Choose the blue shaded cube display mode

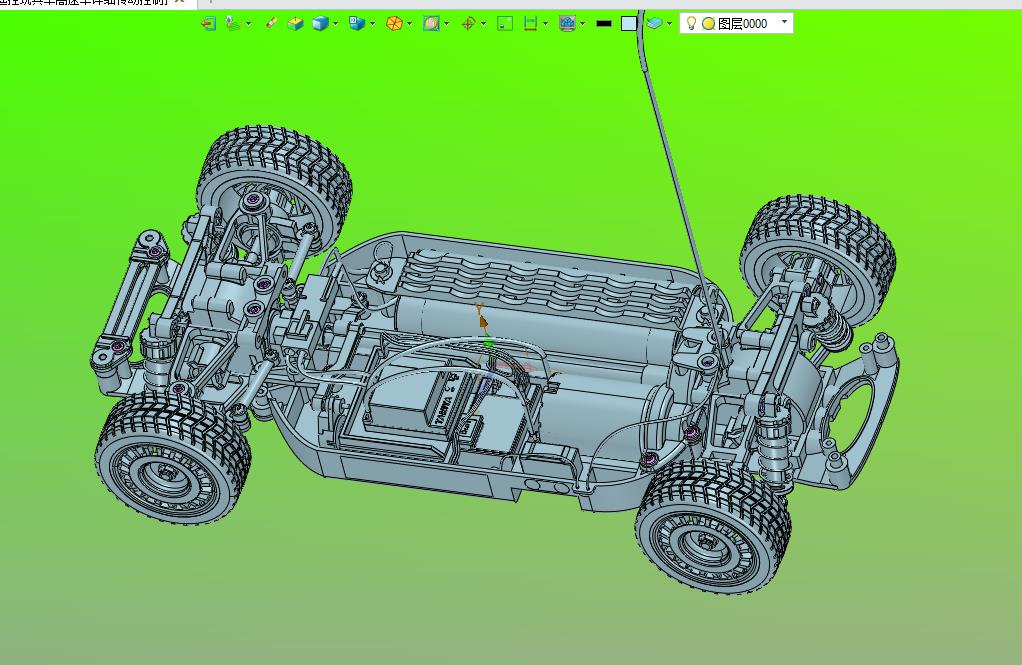click(319, 23)
